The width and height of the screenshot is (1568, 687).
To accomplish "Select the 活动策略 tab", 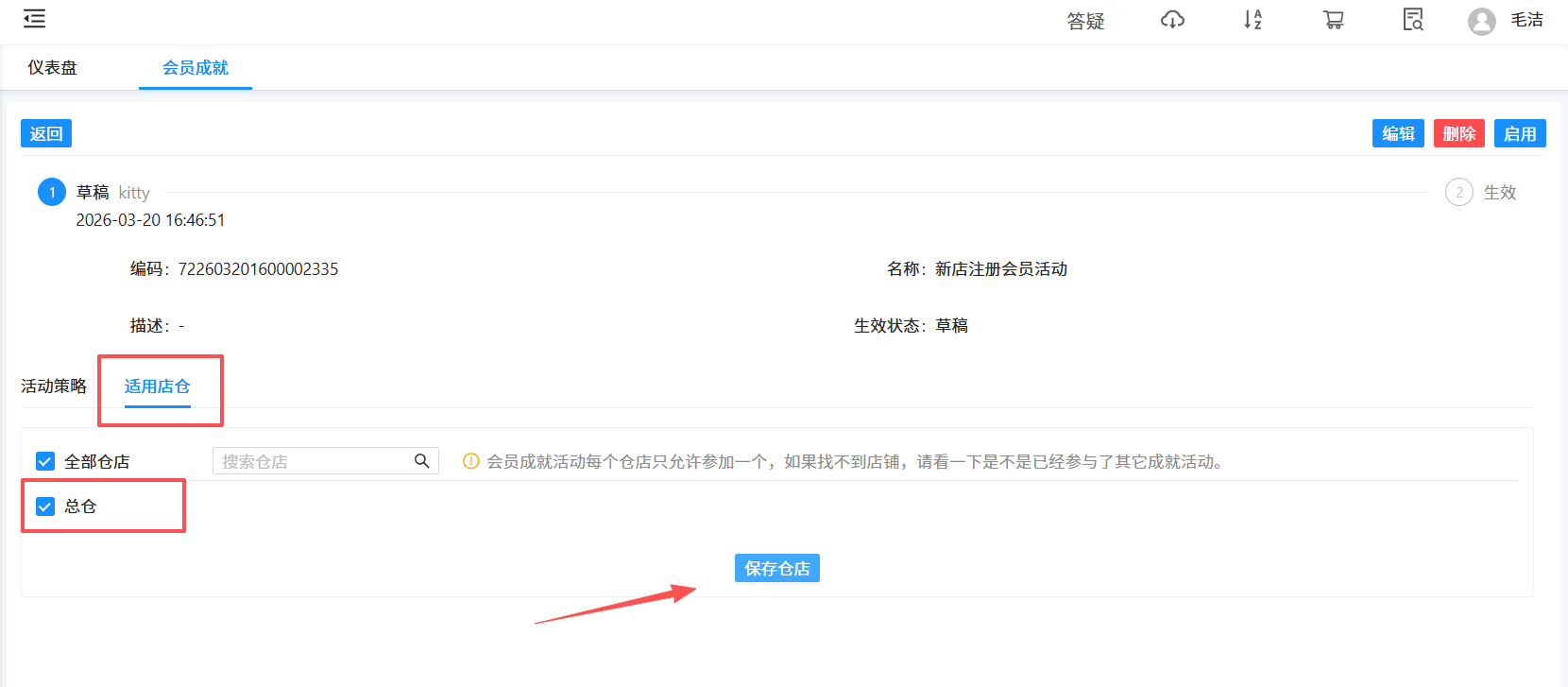I will pyautogui.click(x=54, y=386).
